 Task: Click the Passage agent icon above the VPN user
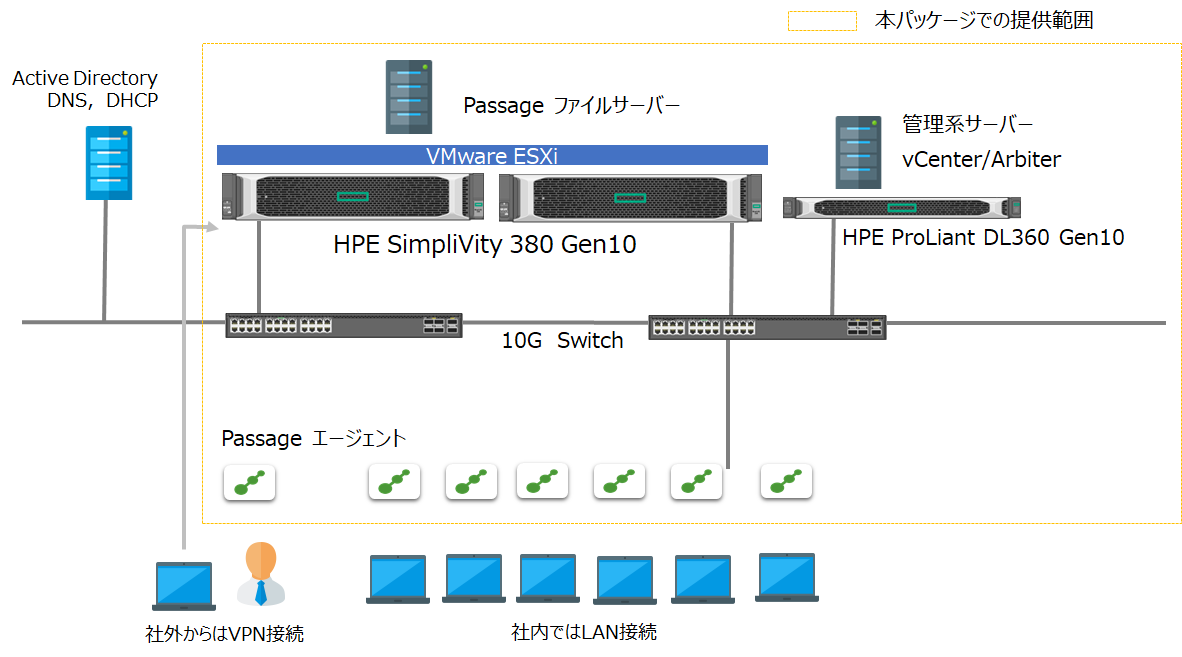250,483
